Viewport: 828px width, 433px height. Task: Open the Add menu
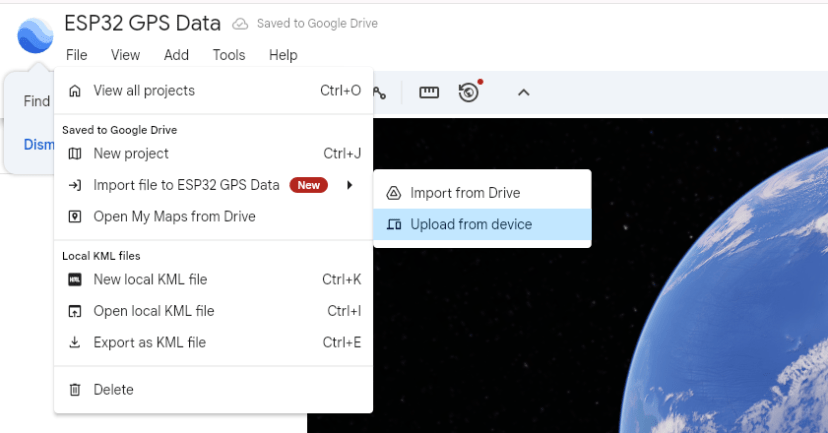point(176,55)
